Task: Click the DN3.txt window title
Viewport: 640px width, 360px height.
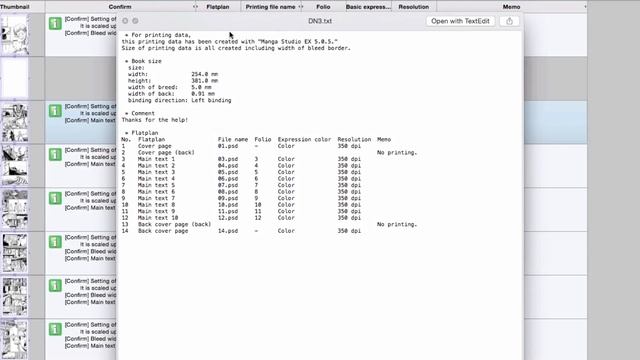Action: 320,21
